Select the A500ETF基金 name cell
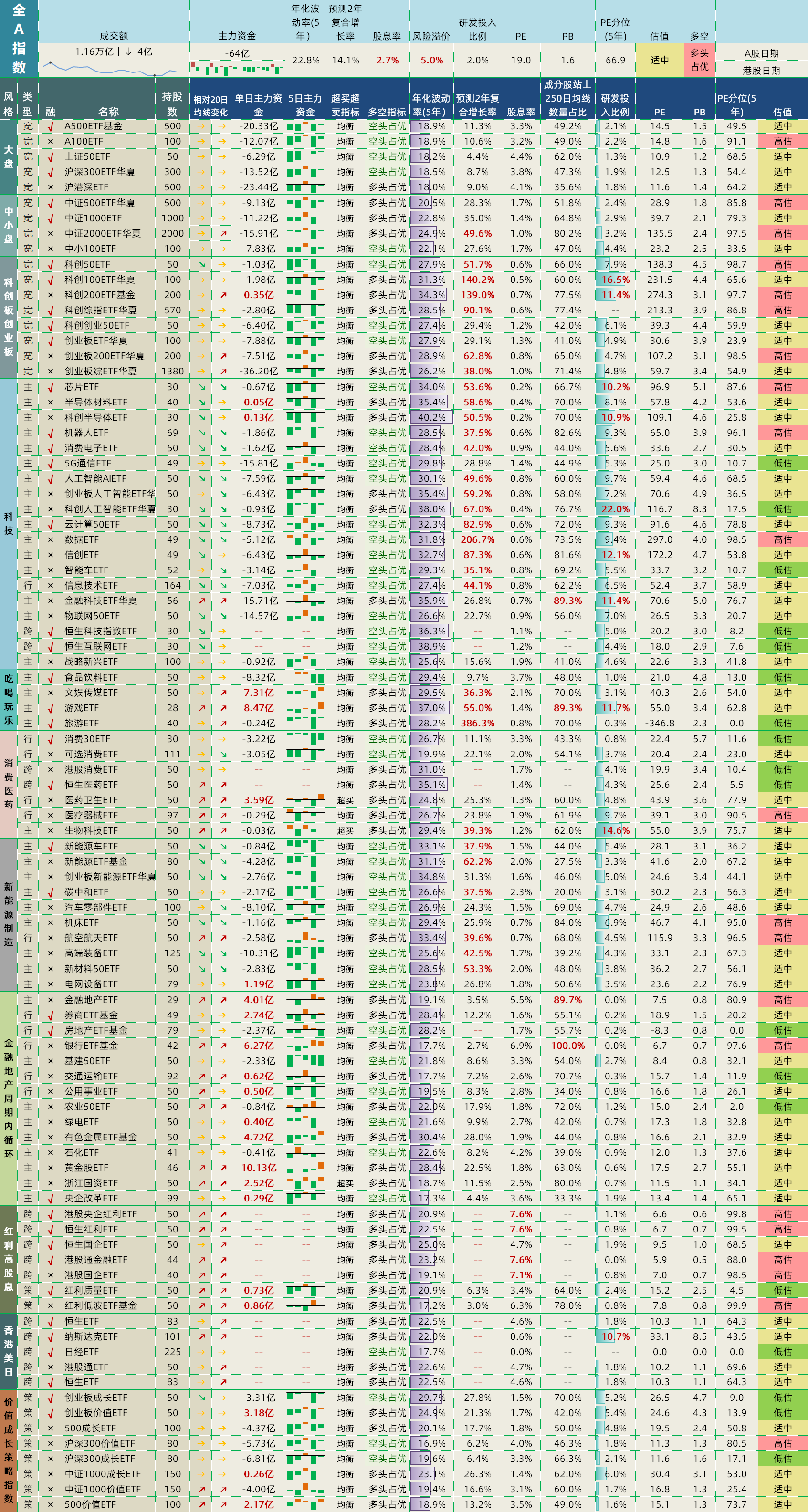808x1512 pixels. tap(109, 126)
